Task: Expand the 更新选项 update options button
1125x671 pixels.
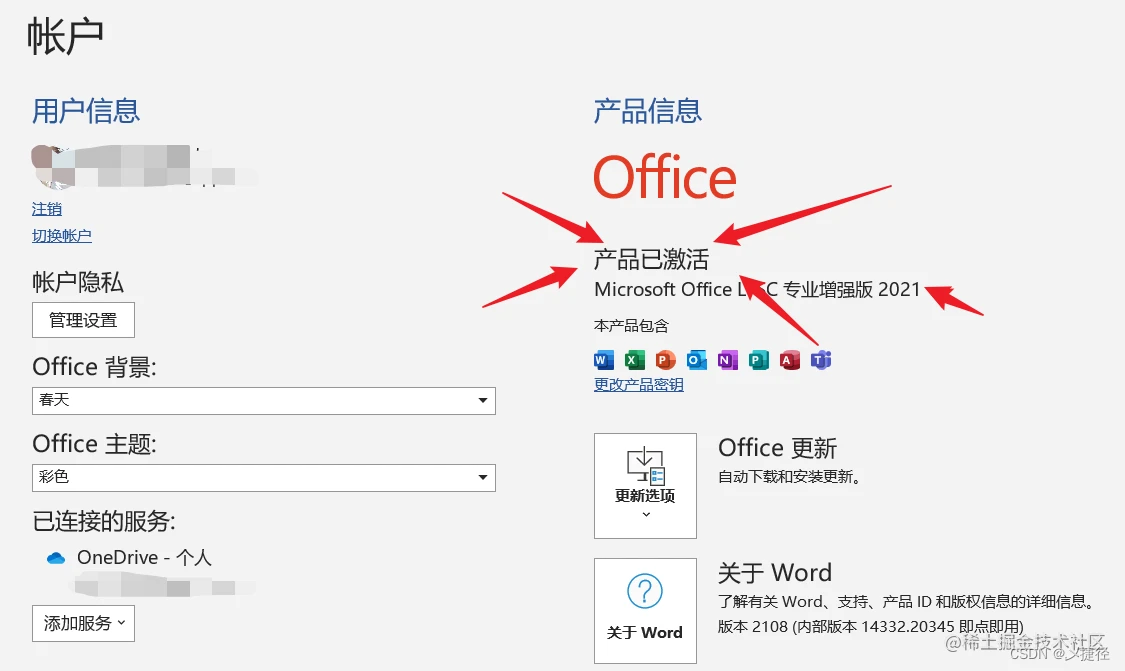Action: click(645, 486)
